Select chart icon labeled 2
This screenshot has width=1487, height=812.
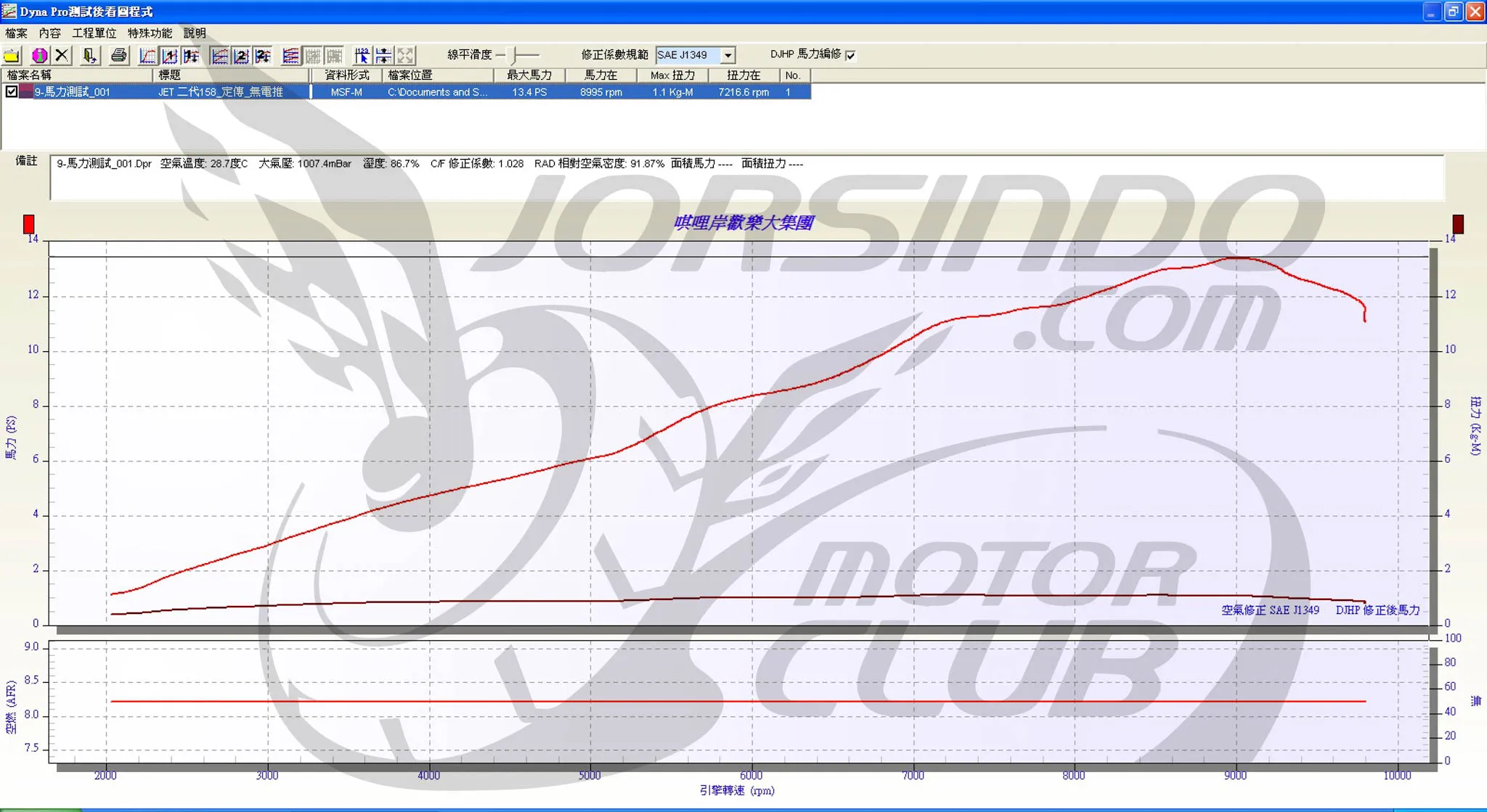242,55
